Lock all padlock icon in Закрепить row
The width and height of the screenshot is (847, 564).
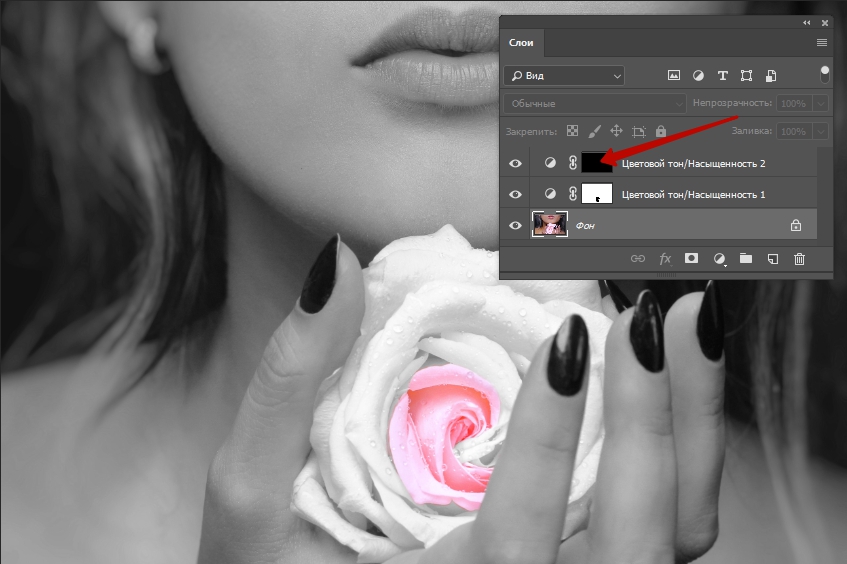pos(661,131)
